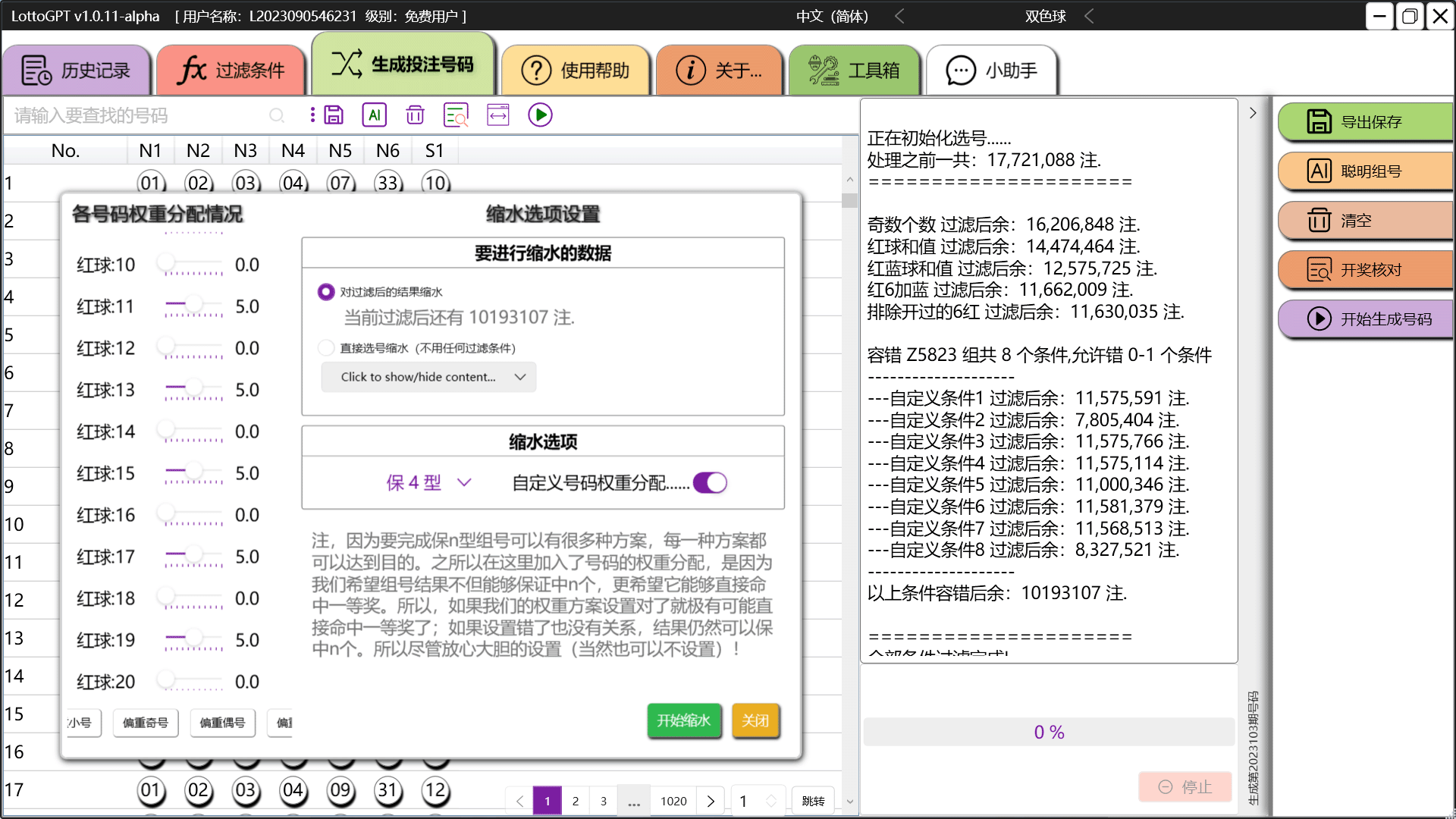The width and height of the screenshot is (1456, 819).
Task: Open the 历史记录 tab
Action: [76, 71]
